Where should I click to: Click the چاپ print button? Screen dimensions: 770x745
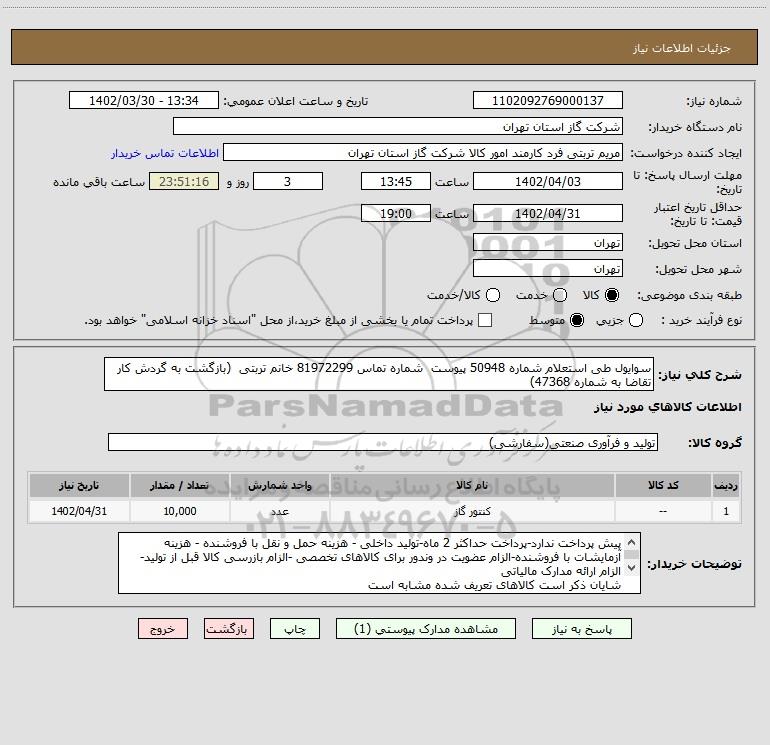point(295,629)
